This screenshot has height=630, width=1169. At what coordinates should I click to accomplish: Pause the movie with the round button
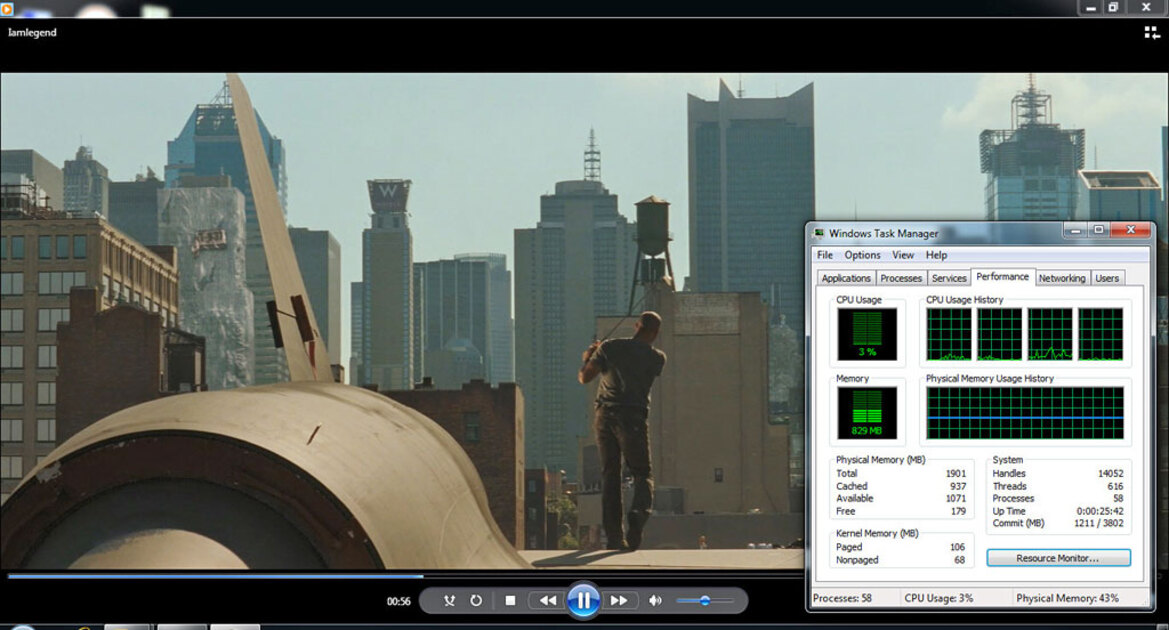pos(583,600)
